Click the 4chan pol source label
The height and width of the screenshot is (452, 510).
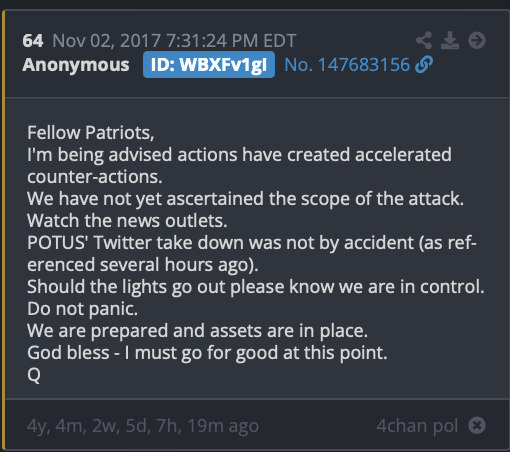tap(417, 426)
